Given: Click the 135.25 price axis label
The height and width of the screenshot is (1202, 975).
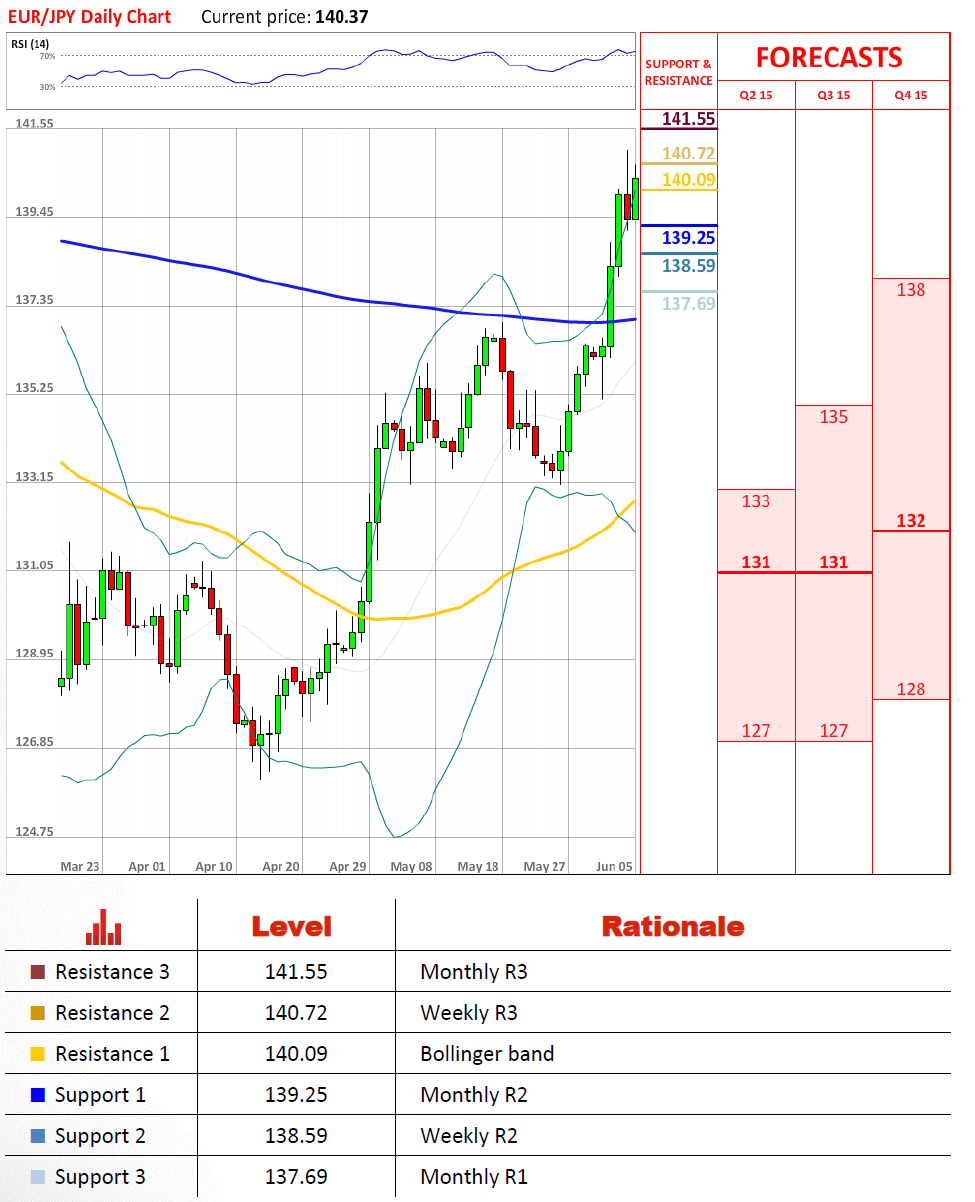Looking at the screenshot, I should click(x=34, y=388).
